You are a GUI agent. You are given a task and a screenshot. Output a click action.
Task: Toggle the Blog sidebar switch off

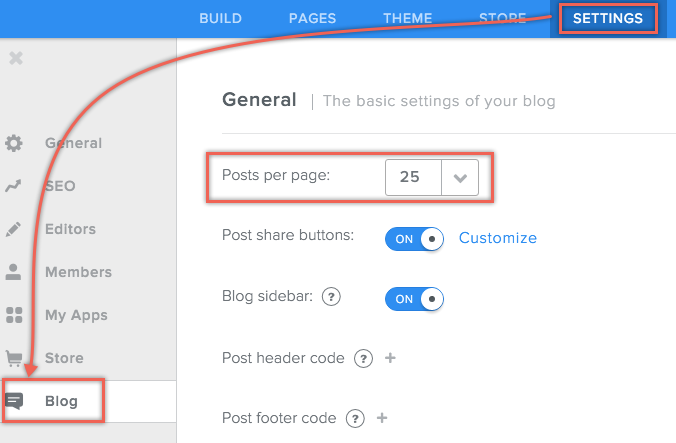click(415, 298)
